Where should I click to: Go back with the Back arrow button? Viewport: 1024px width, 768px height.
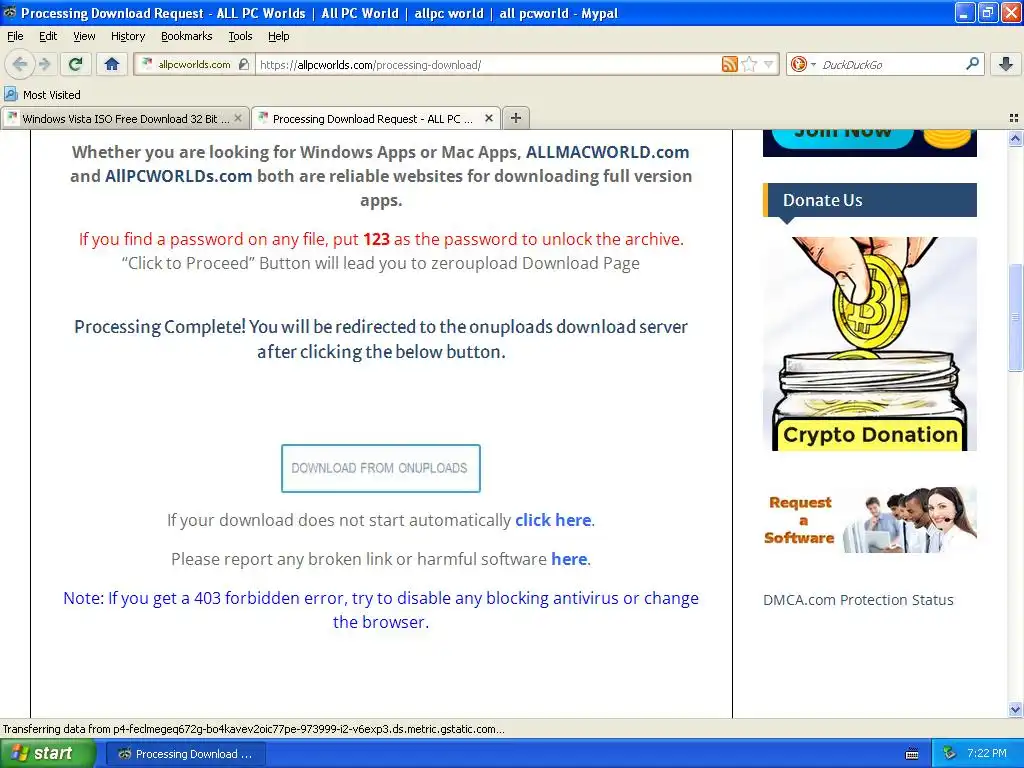click(19, 64)
